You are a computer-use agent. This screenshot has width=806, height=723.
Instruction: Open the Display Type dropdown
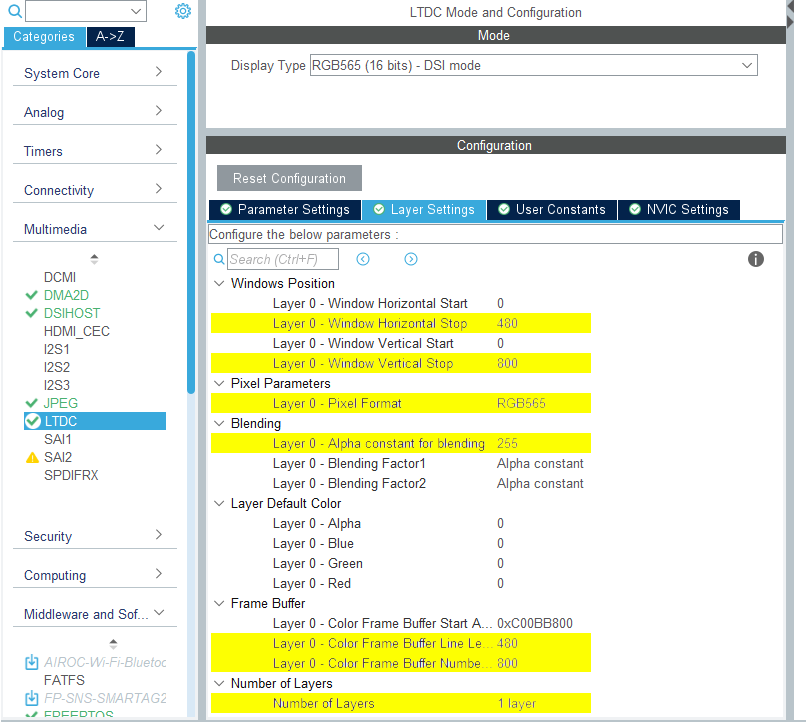pyautogui.click(x=533, y=66)
